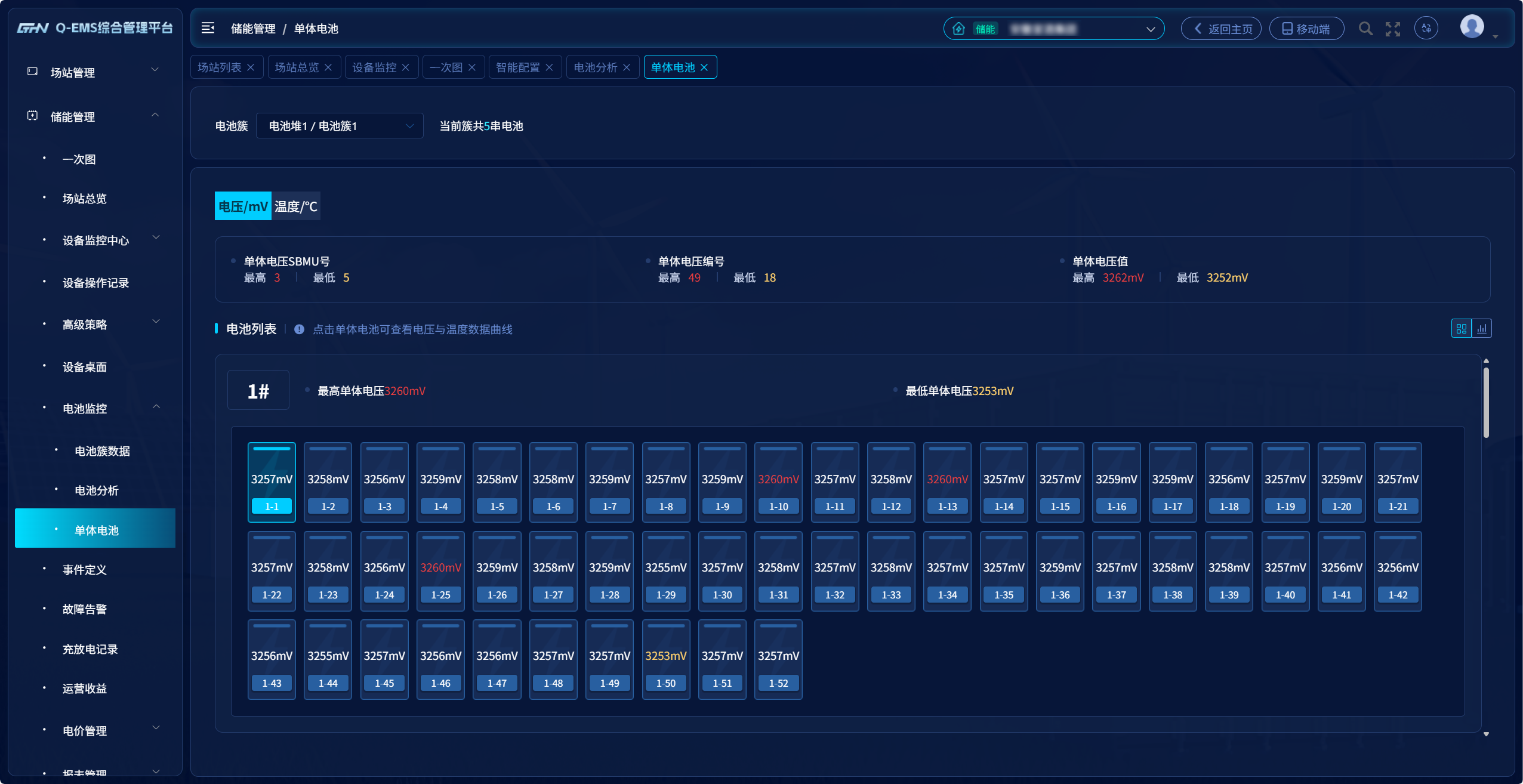The width and height of the screenshot is (1523, 784).
Task: Switch battery list to chart view icon
Action: (x=1482, y=328)
